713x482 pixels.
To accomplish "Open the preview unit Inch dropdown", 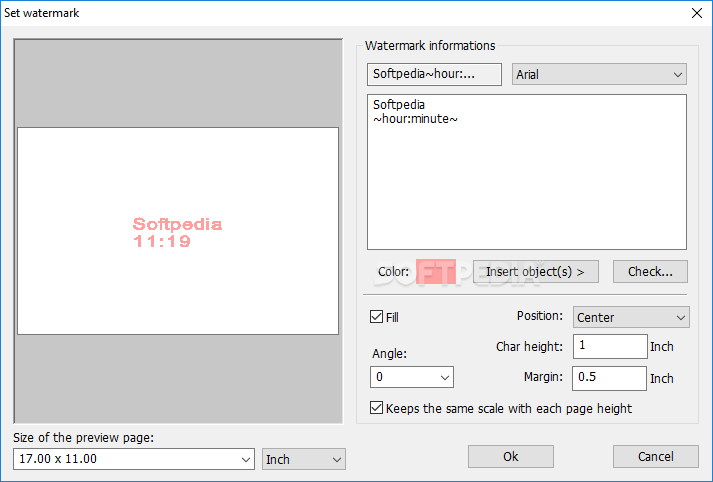I will click(304, 459).
